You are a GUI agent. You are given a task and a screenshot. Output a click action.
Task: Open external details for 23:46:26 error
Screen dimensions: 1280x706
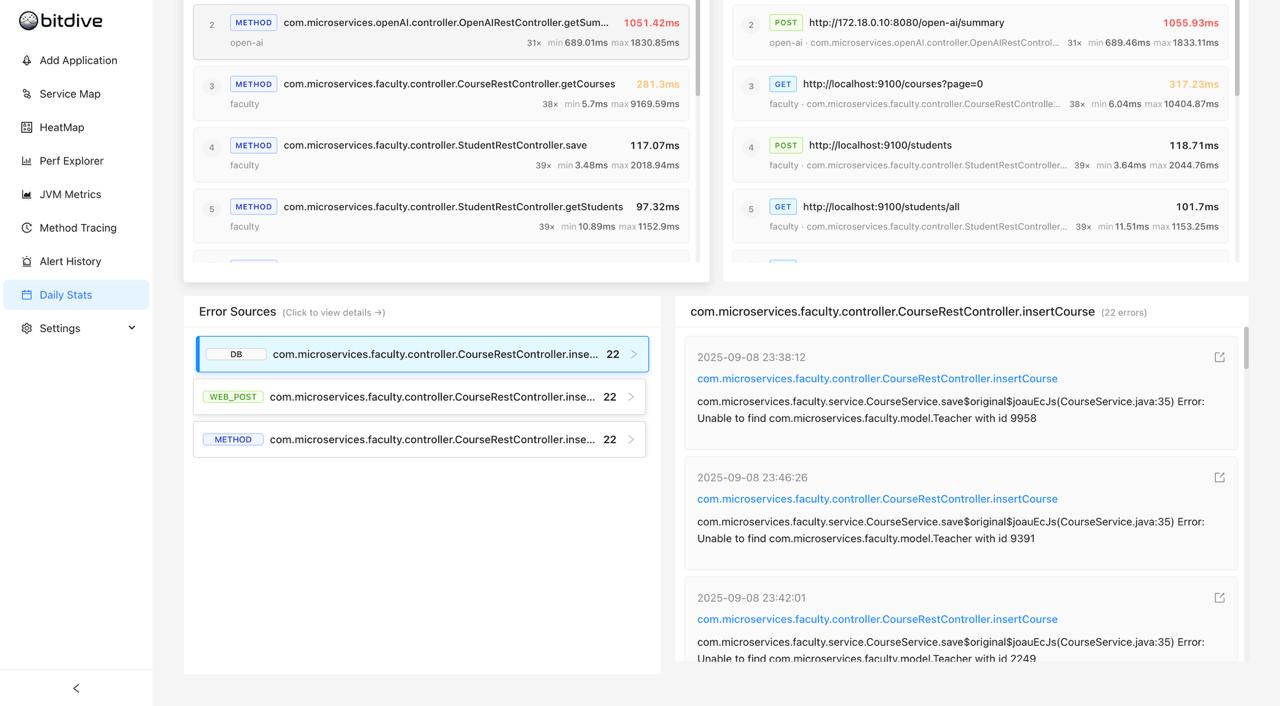(x=1219, y=477)
